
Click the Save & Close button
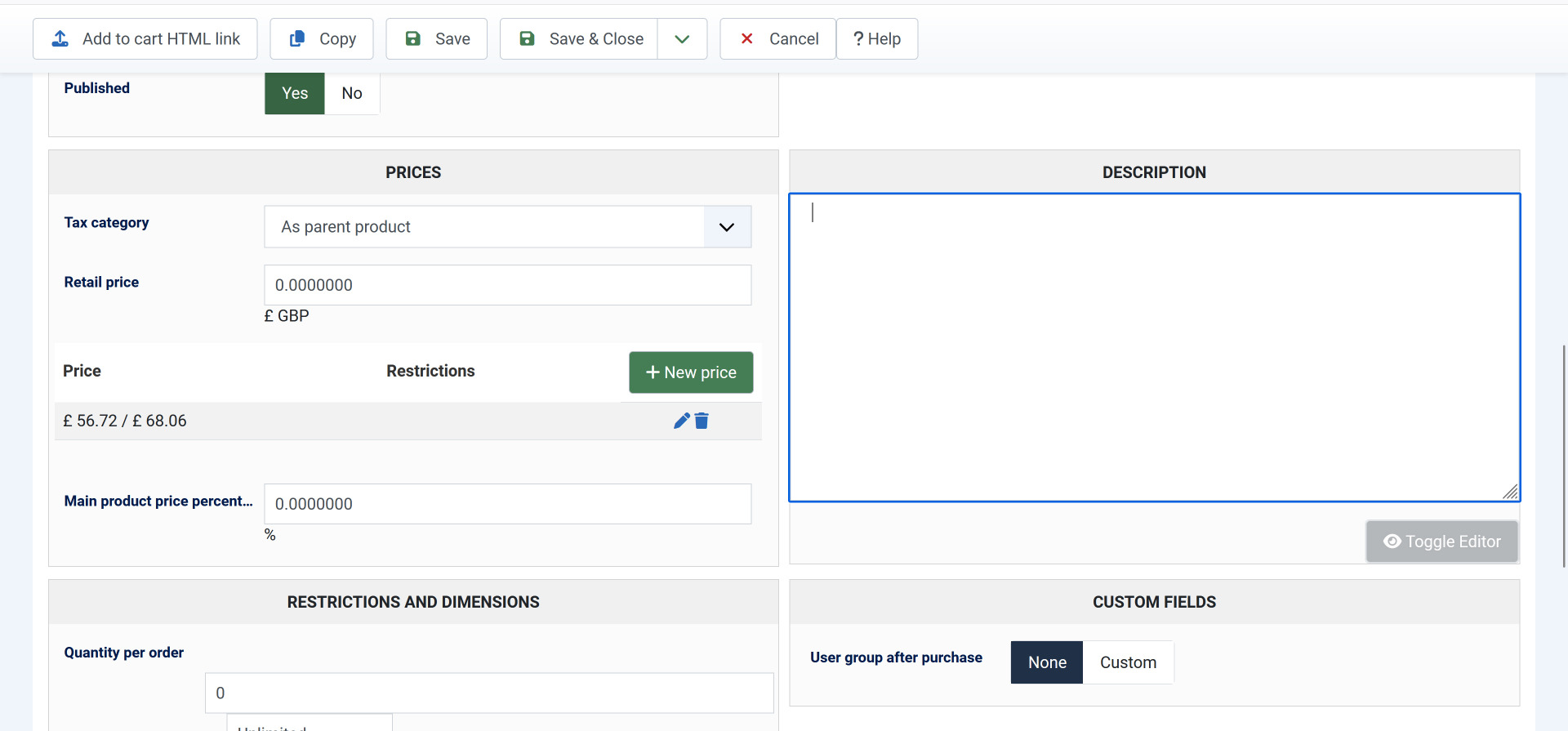(x=580, y=39)
